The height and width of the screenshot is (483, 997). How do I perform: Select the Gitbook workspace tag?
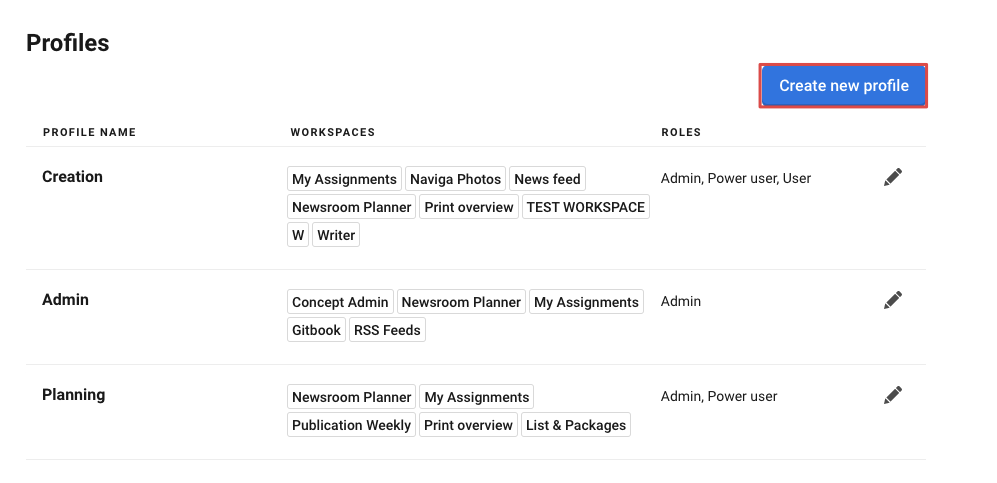316,330
